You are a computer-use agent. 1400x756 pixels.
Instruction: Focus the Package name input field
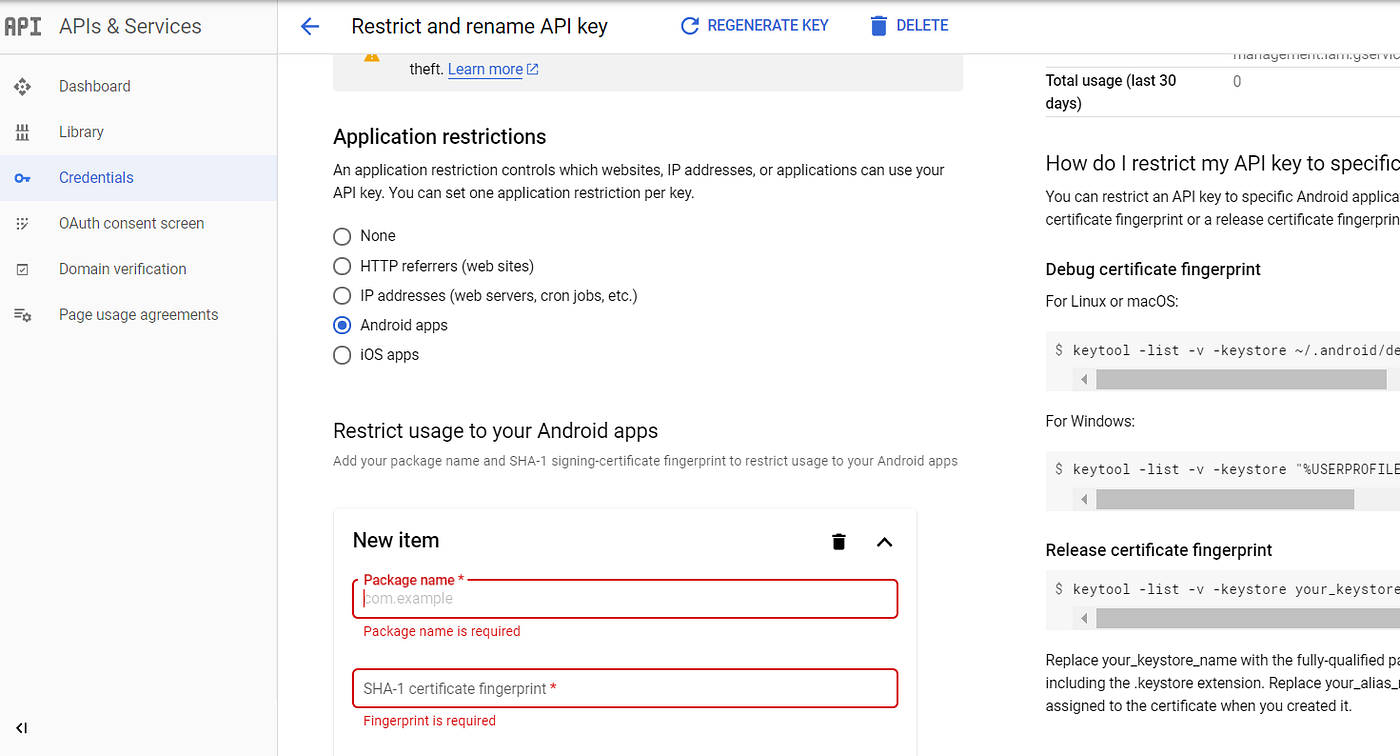click(625, 599)
